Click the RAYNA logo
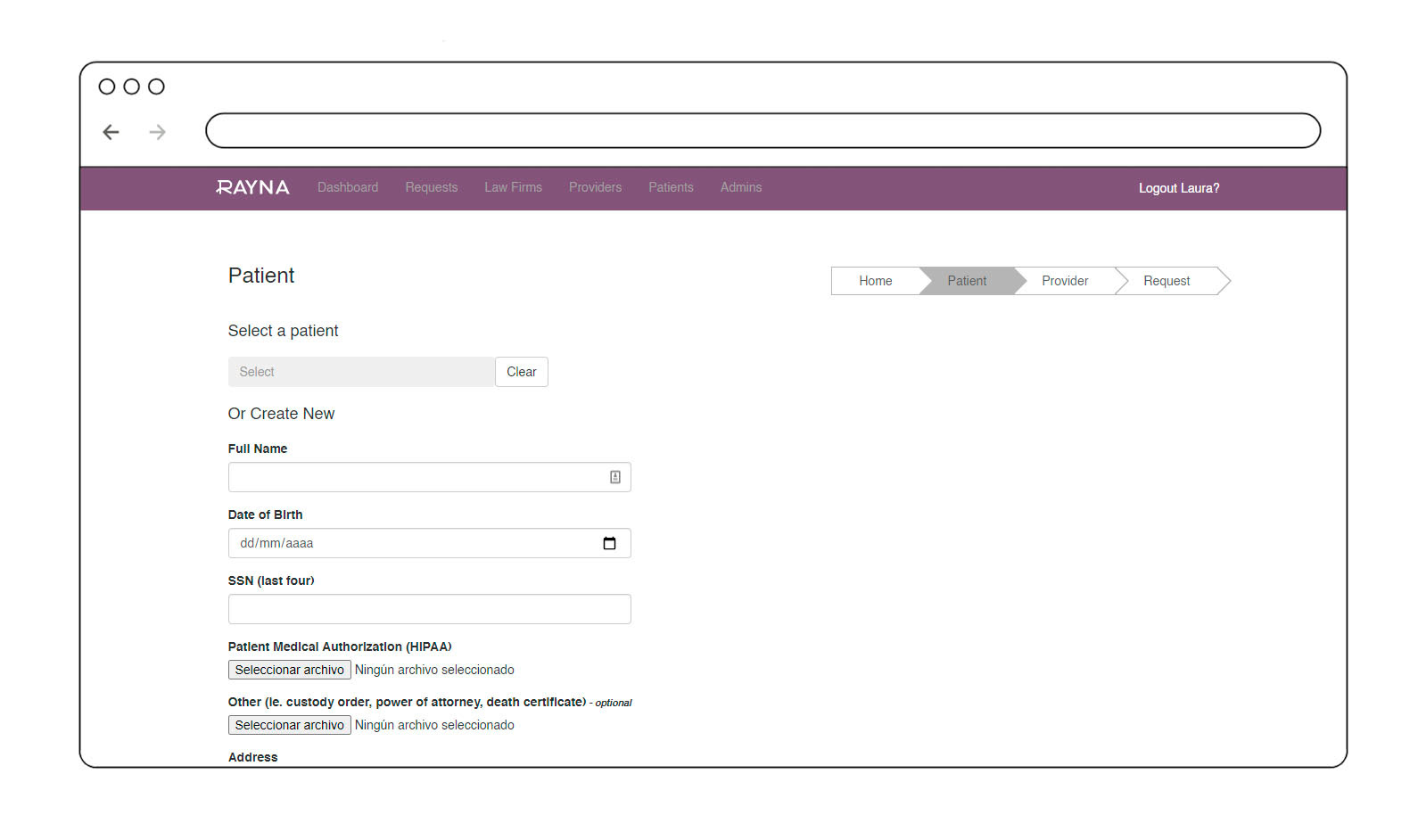 pos(252,187)
